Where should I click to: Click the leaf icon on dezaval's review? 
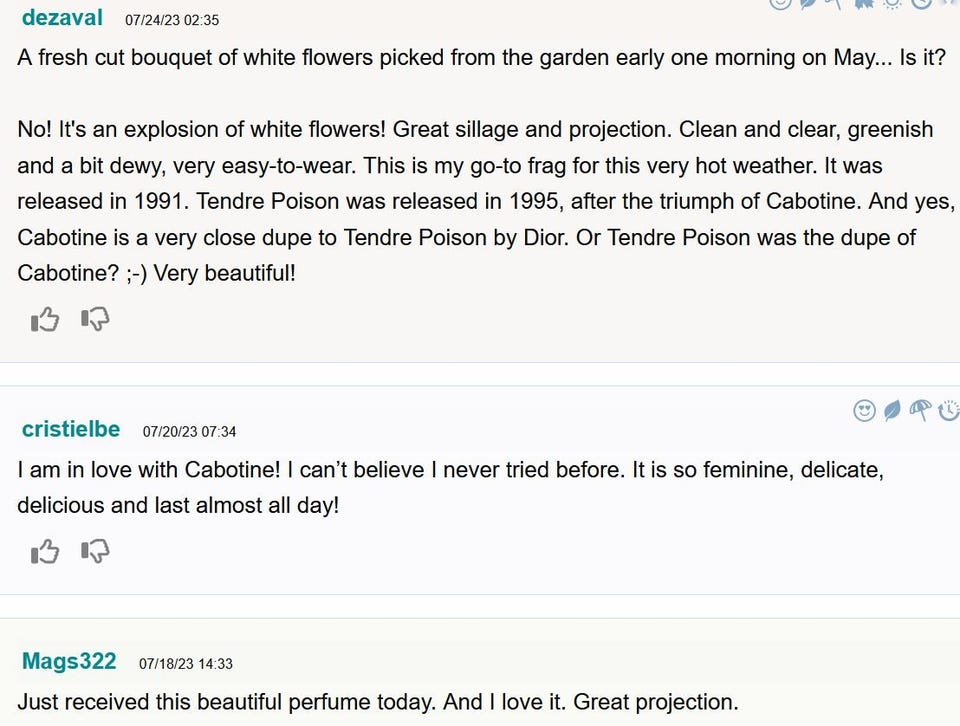806,3
